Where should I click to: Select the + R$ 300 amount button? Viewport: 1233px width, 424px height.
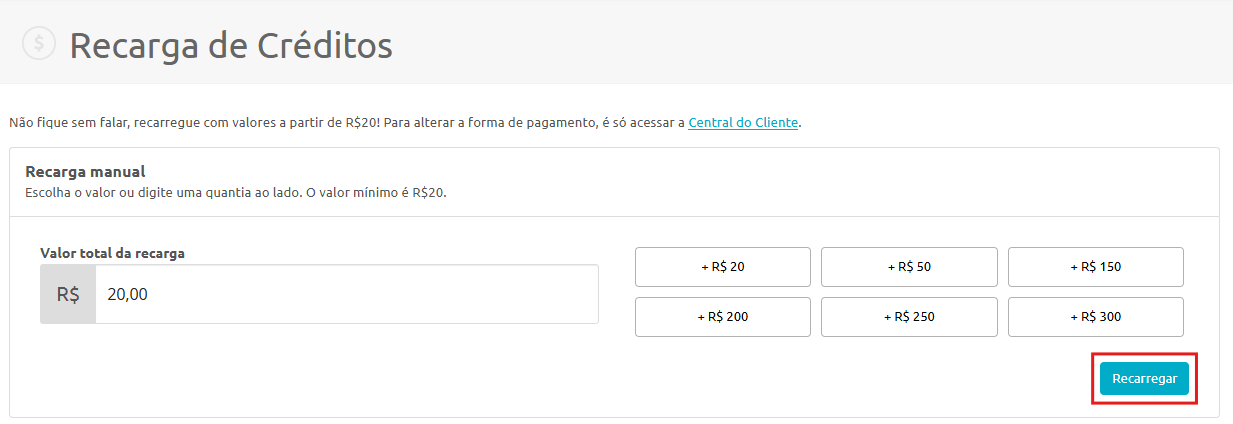tap(1096, 317)
